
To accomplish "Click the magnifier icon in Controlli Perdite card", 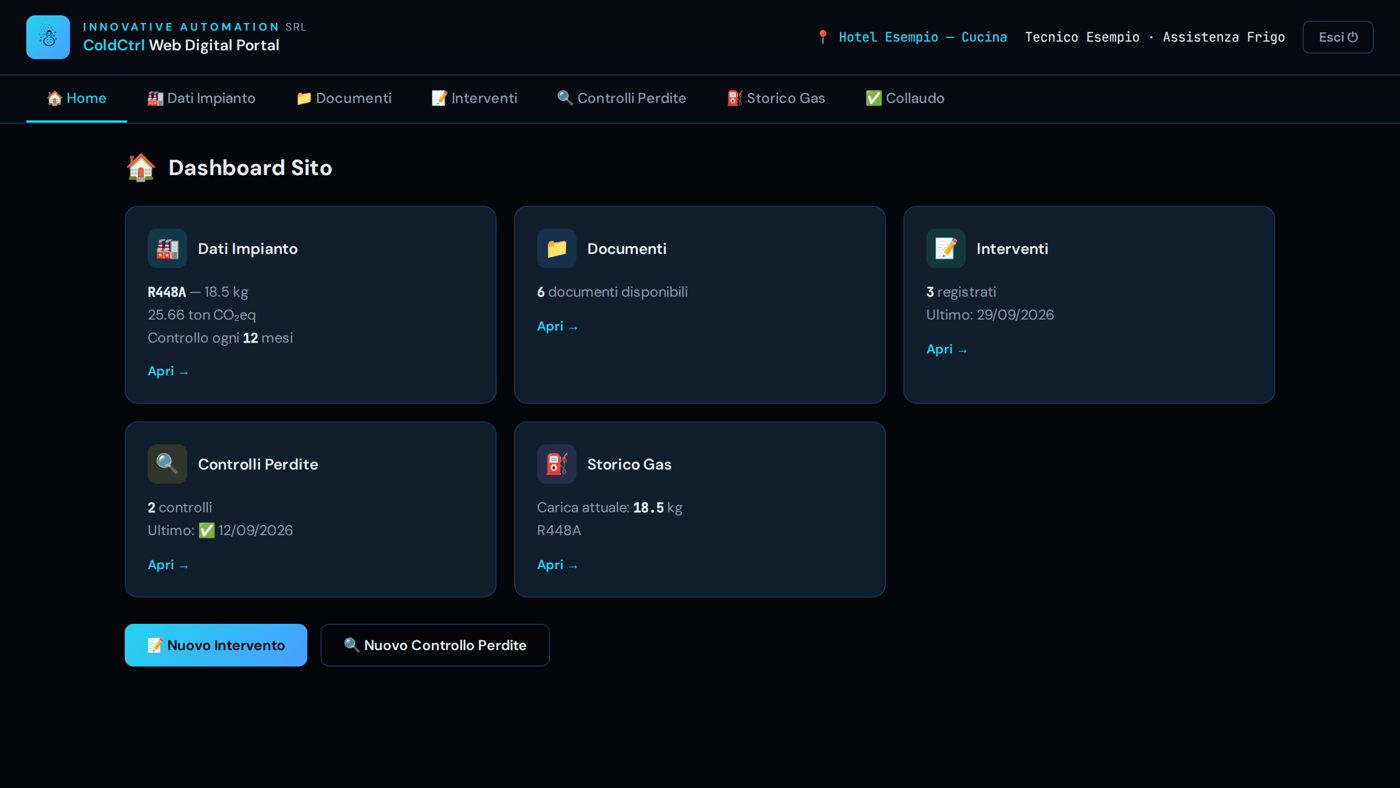I will pyautogui.click(x=167, y=464).
